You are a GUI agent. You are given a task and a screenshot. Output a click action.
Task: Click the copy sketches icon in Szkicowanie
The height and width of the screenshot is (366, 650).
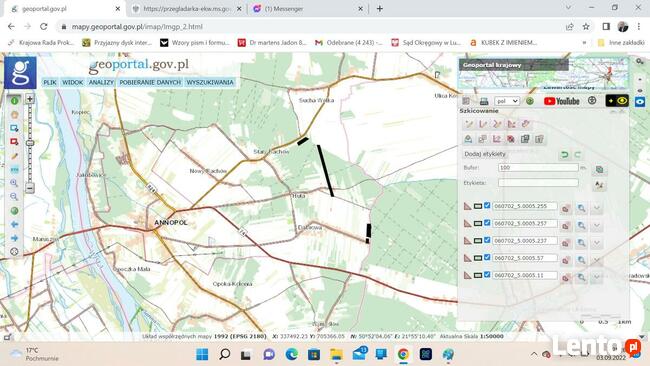pos(525,139)
